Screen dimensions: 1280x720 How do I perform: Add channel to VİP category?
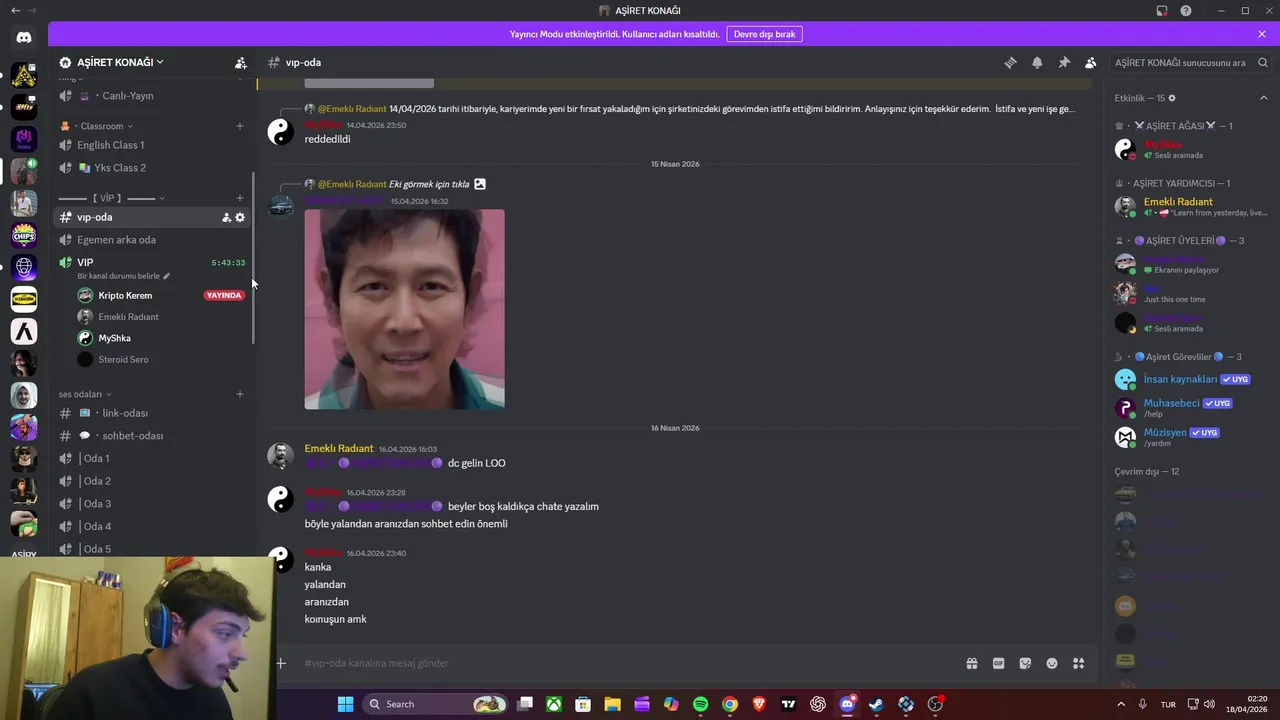point(240,198)
